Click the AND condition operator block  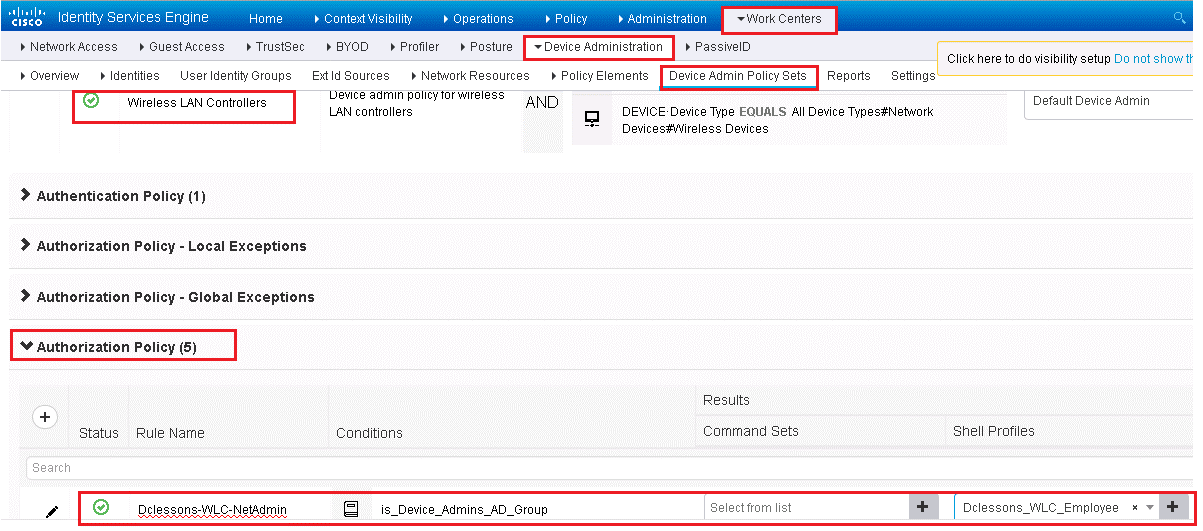click(542, 120)
